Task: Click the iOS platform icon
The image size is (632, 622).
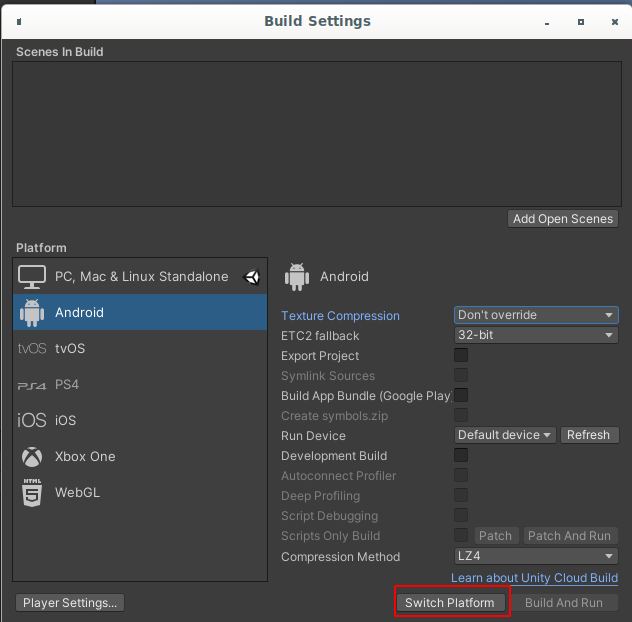Action: tap(32, 421)
